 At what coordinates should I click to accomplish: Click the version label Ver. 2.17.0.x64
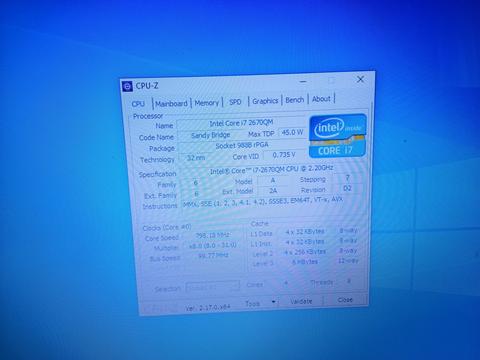[x=208, y=307]
